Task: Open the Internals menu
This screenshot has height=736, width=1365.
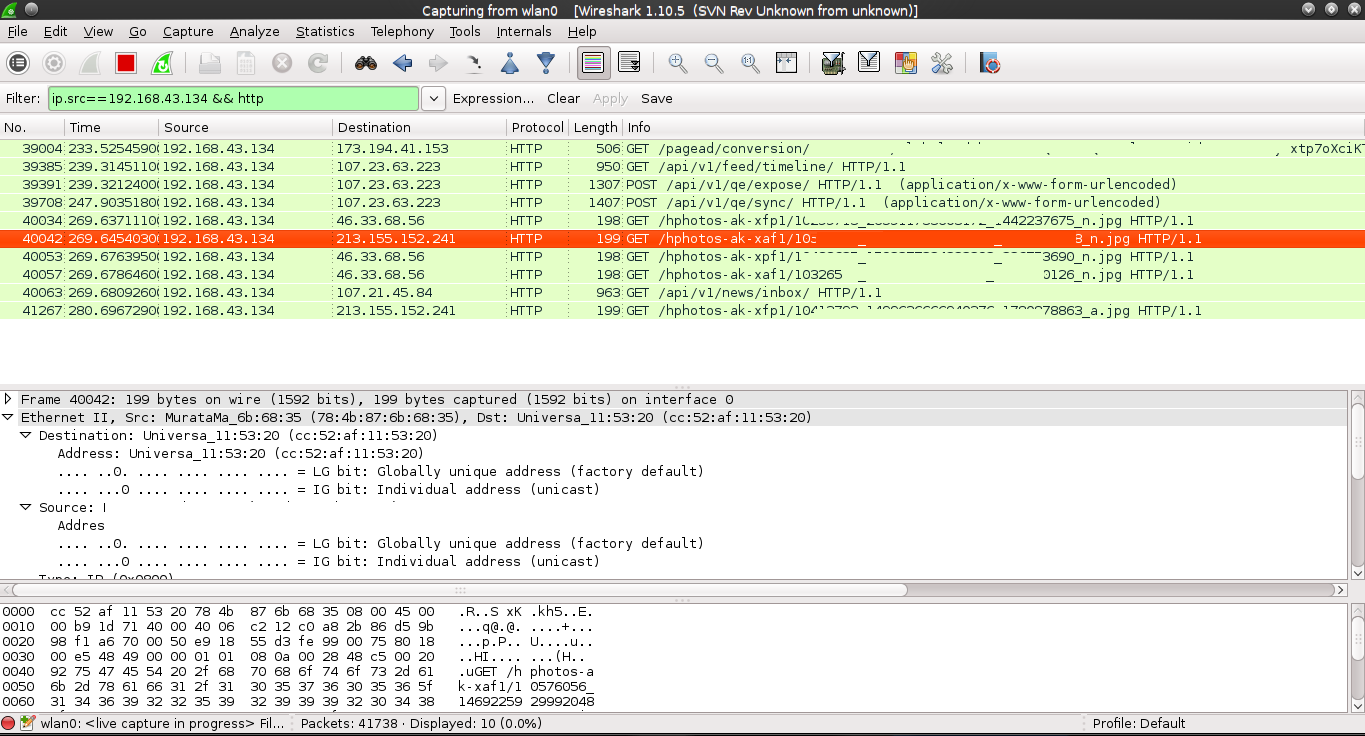Action: point(524,32)
